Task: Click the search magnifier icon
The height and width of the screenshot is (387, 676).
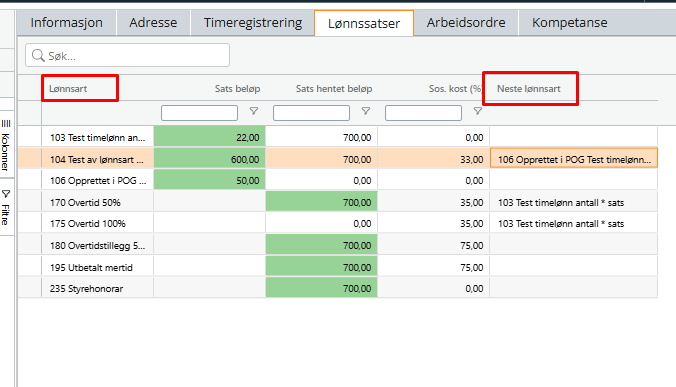Action: tap(38, 56)
